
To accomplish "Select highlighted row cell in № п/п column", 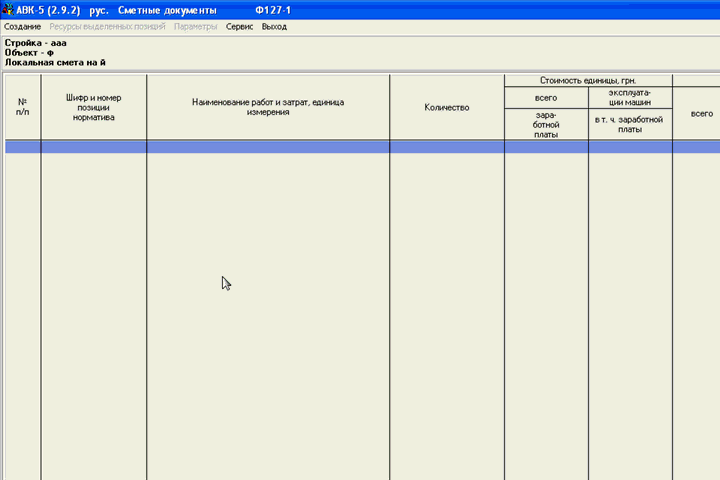I will pyautogui.click(x=22, y=147).
